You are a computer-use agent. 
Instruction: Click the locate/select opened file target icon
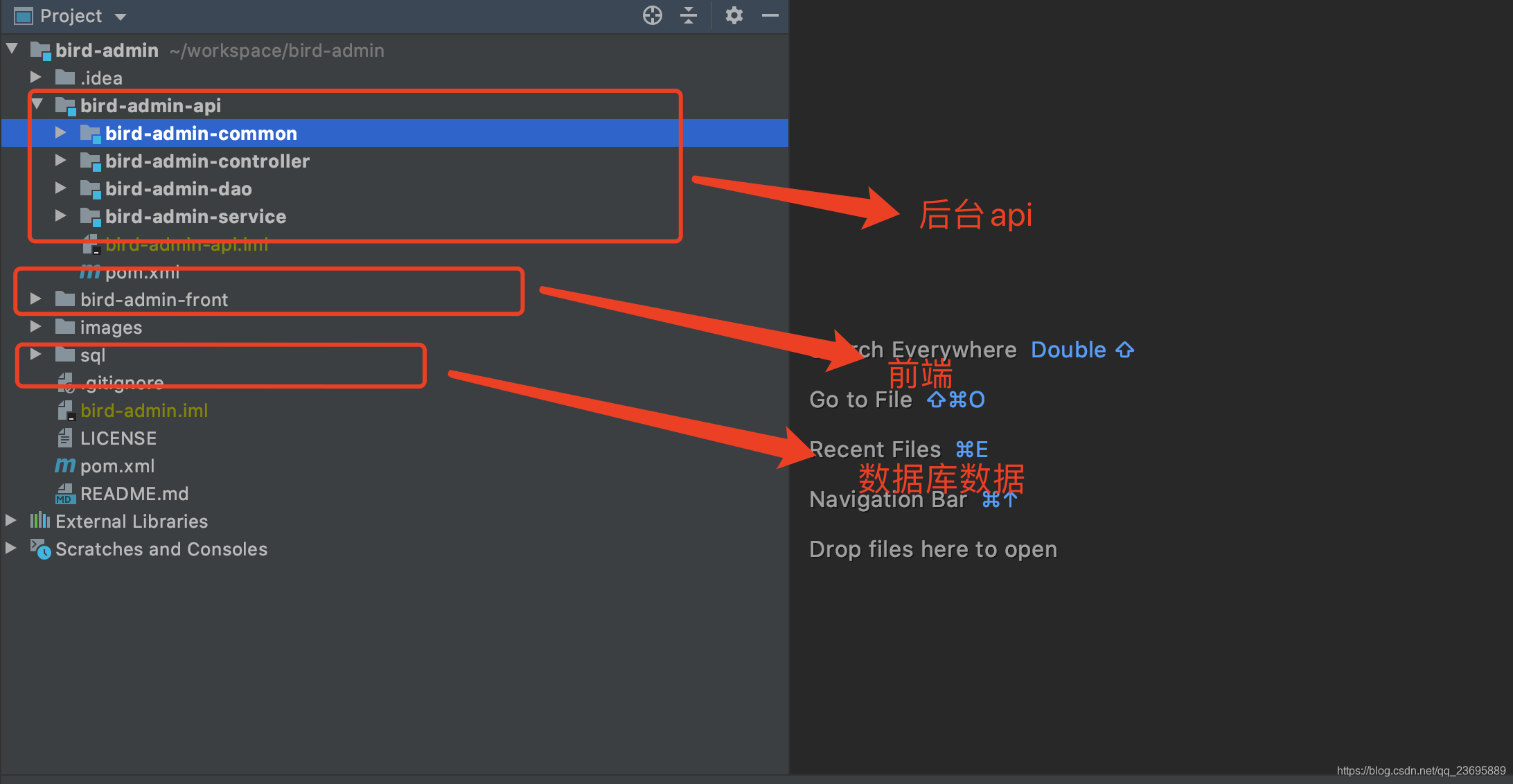coord(653,15)
